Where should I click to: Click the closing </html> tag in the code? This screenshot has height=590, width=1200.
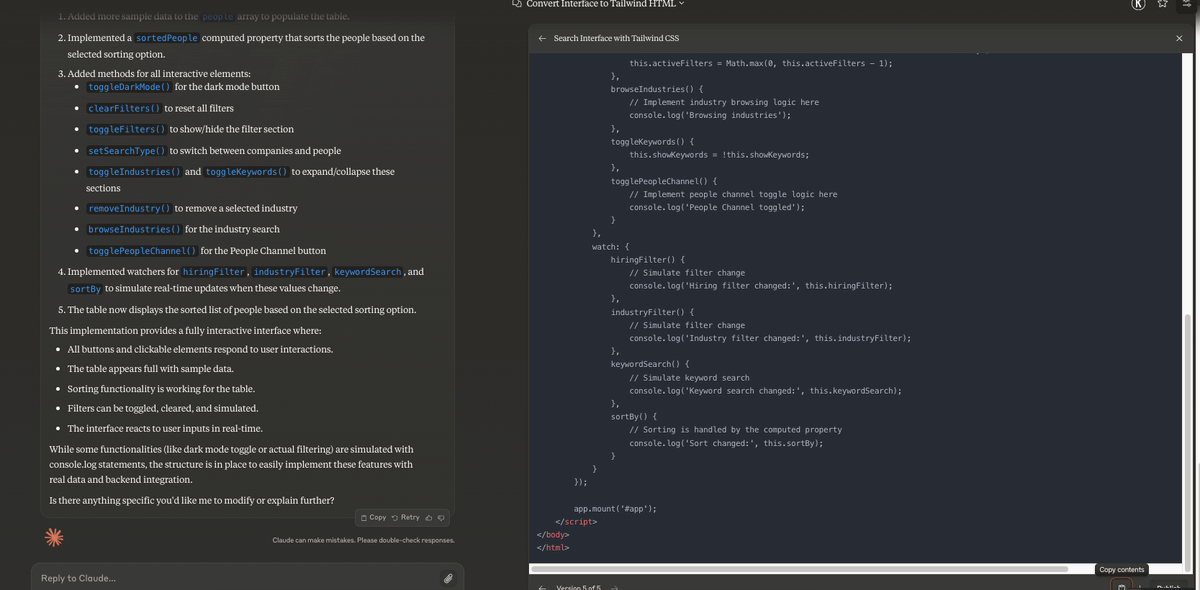[x=552, y=548]
